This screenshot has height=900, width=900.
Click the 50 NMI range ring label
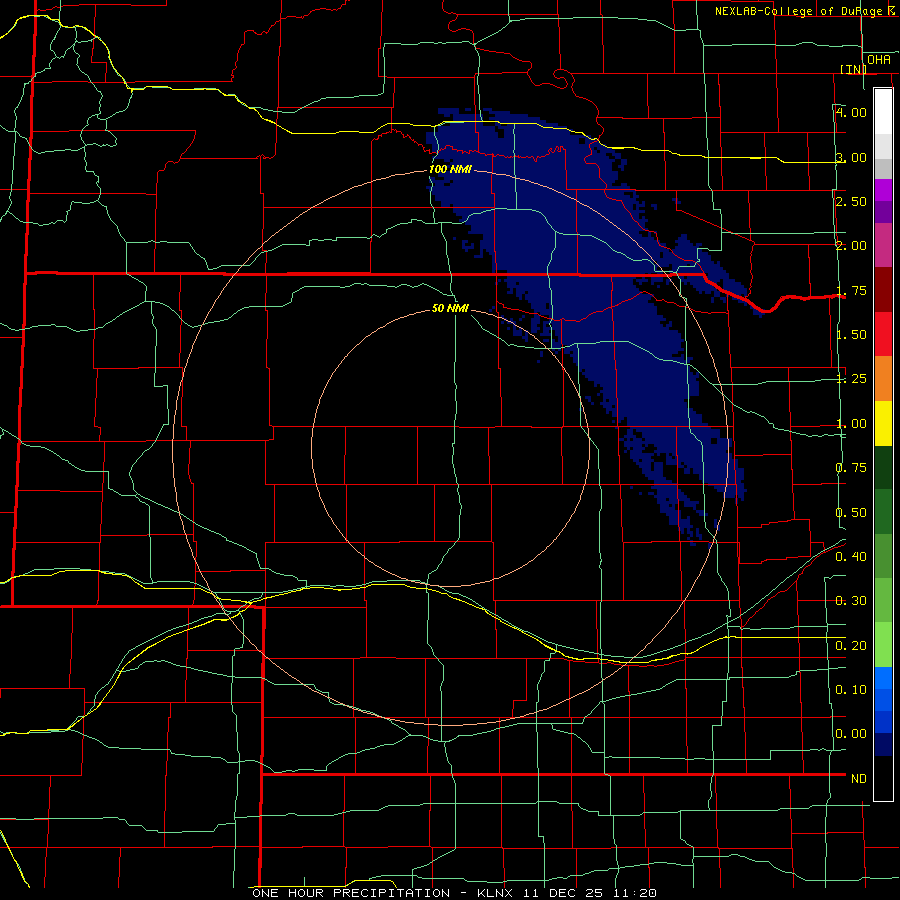pos(451,308)
